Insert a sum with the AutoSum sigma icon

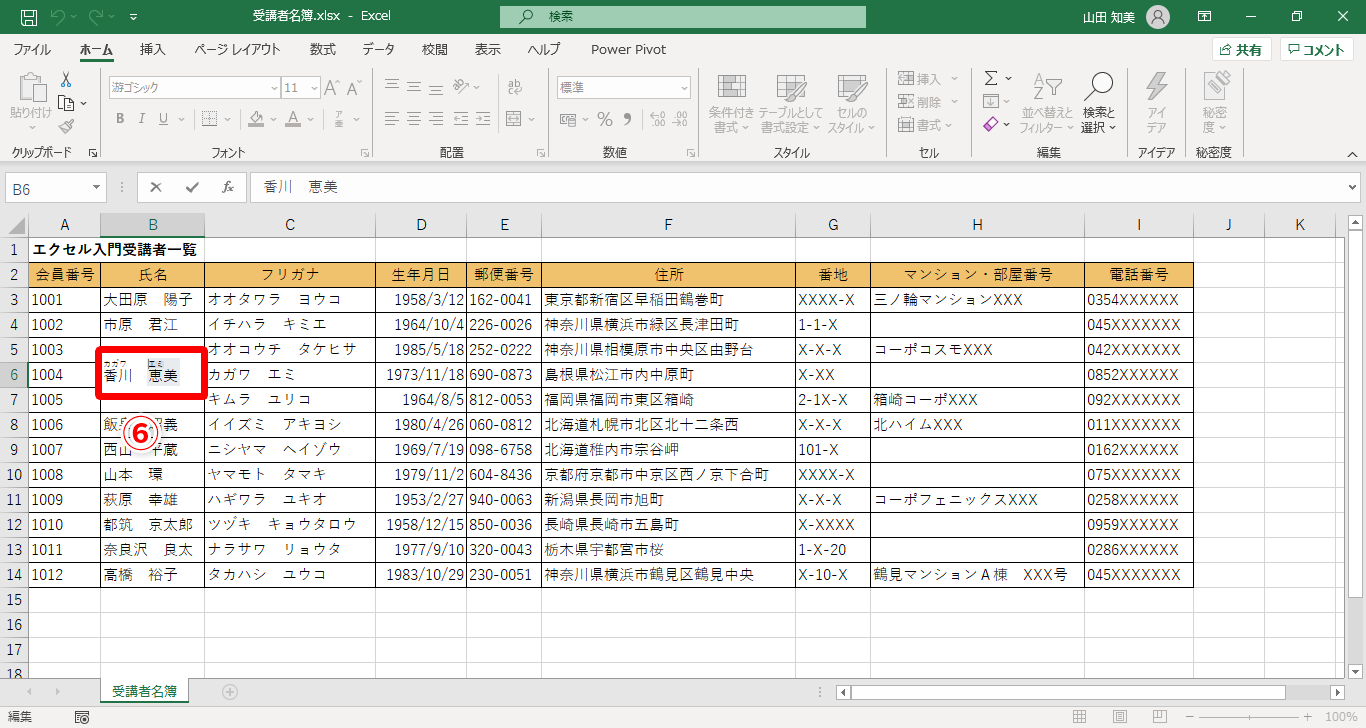pos(991,78)
